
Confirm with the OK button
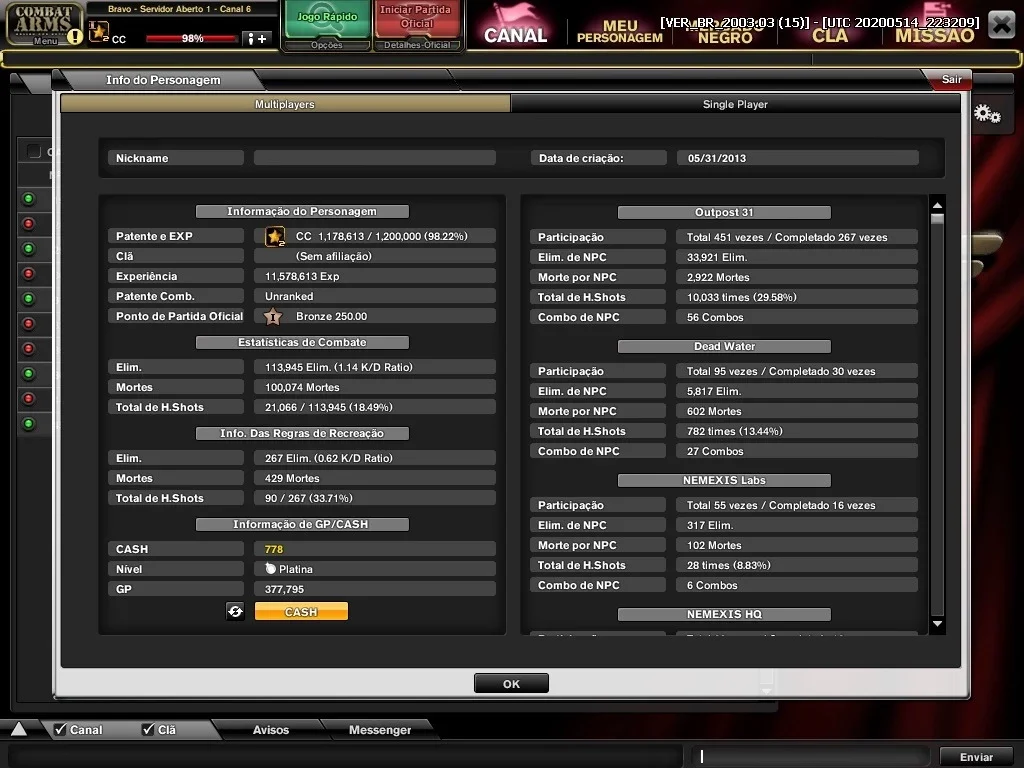coord(511,683)
